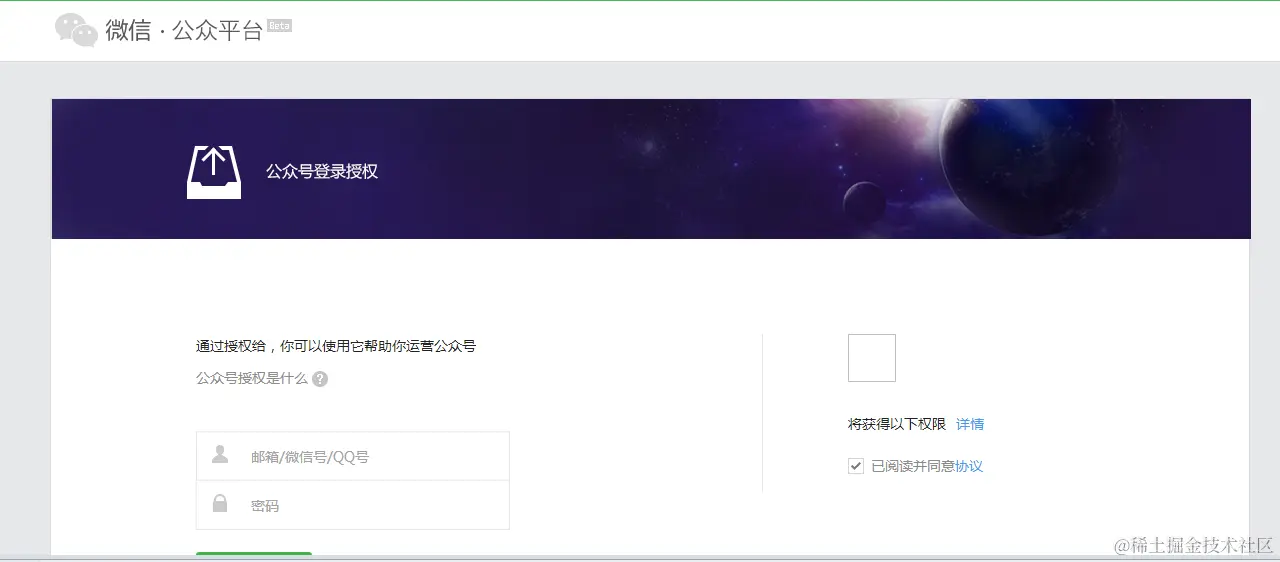The width and height of the screenshot is (1280, 562).
Task: Click the Beta badge next to title
Action: tap(279, 26)
